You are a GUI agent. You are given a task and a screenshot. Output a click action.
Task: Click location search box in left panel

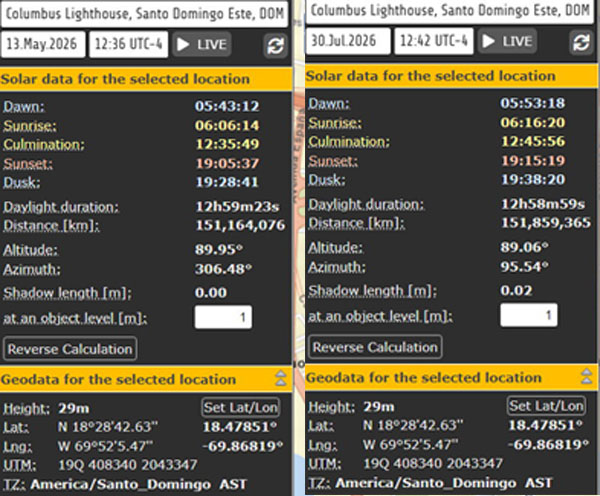(144, 14)
